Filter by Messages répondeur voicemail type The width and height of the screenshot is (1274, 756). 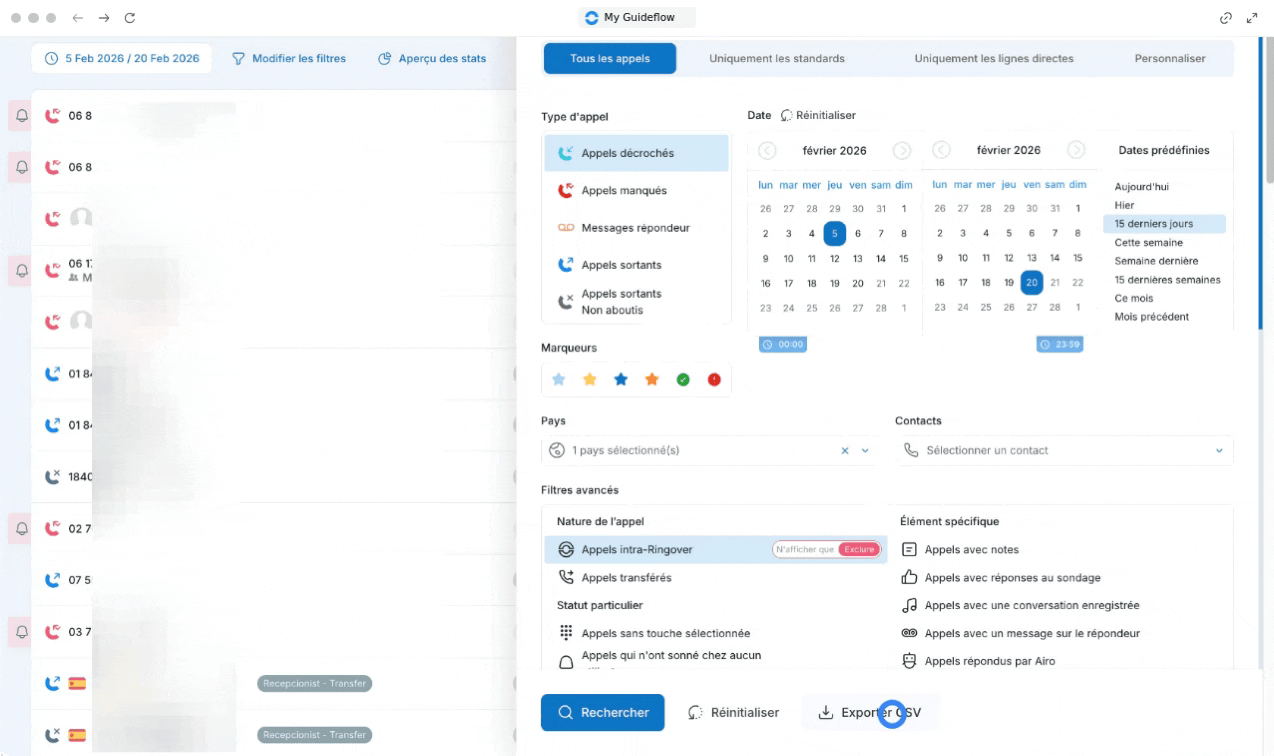click(635, 228)
